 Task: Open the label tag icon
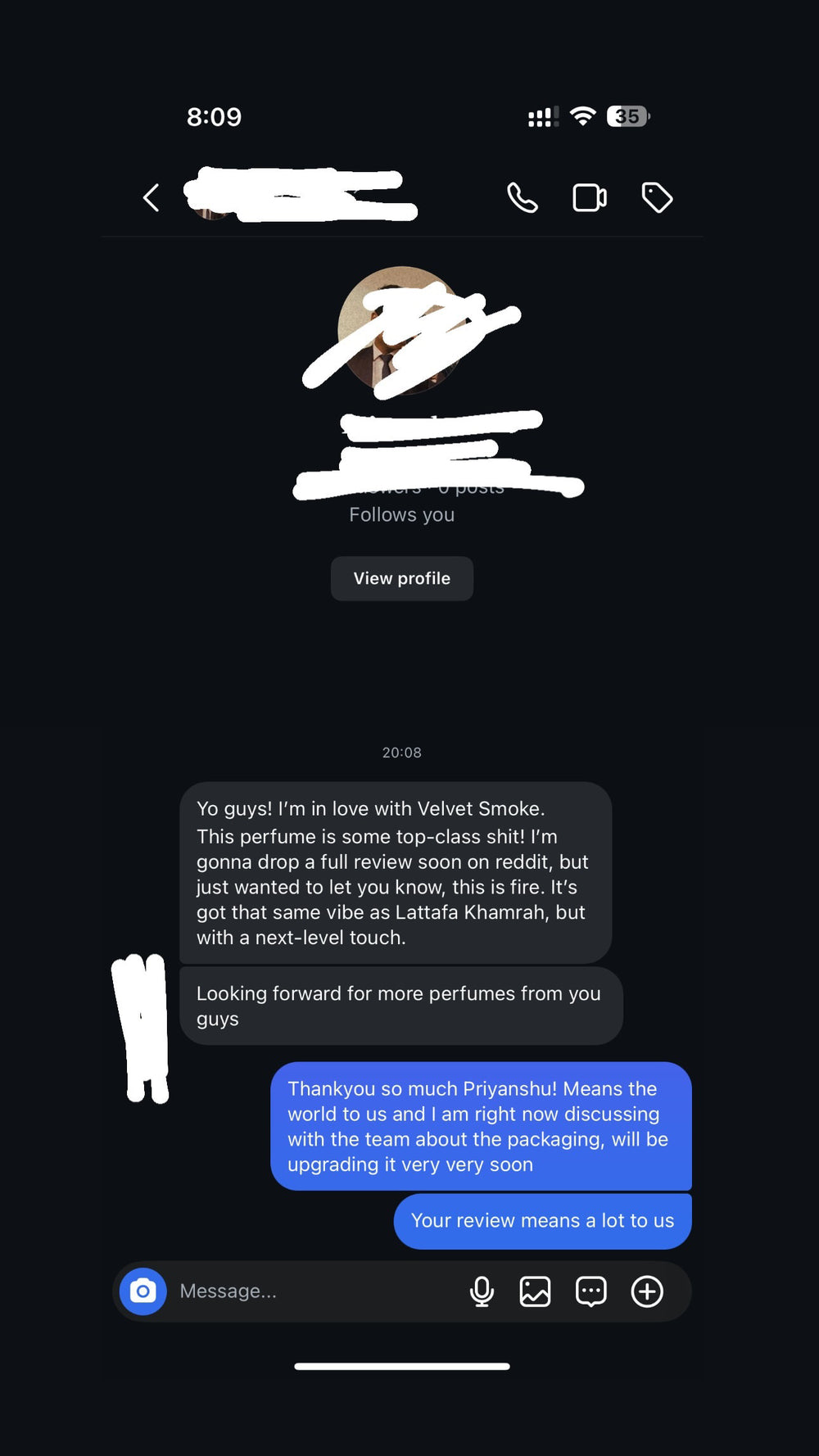pos(657,197)
